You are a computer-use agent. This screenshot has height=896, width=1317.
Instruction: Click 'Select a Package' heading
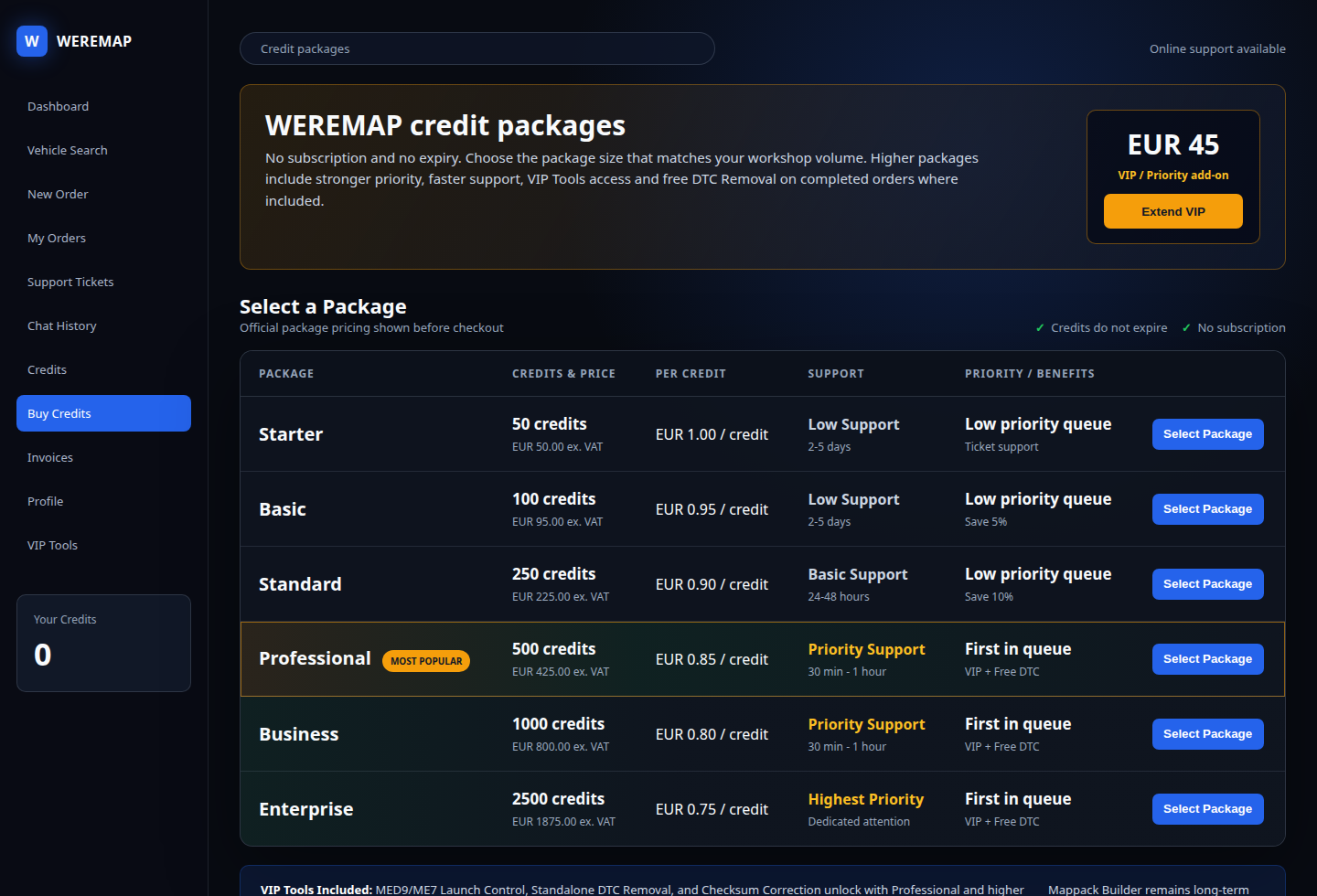click(x=323, y=307)
